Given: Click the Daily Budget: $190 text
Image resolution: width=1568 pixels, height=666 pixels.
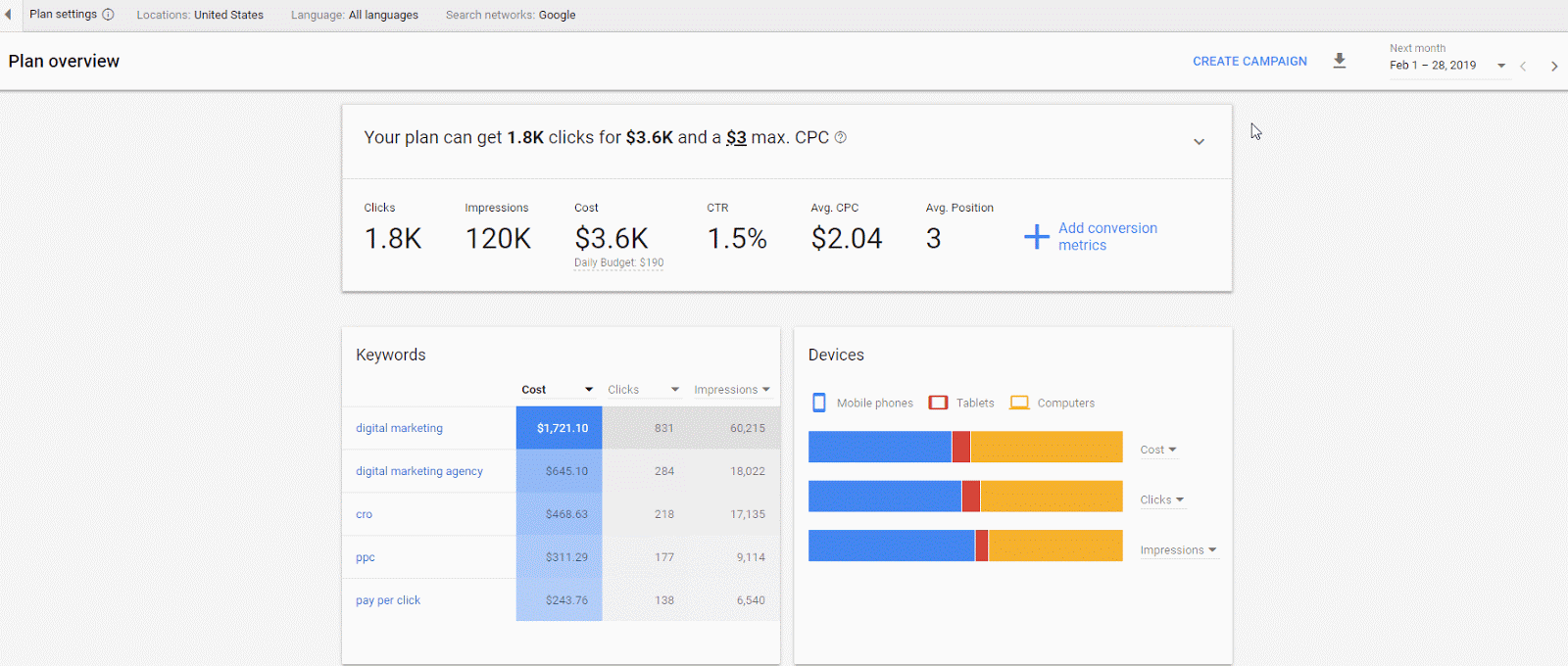Looking at the screenshot, I should tap(619, 262).
